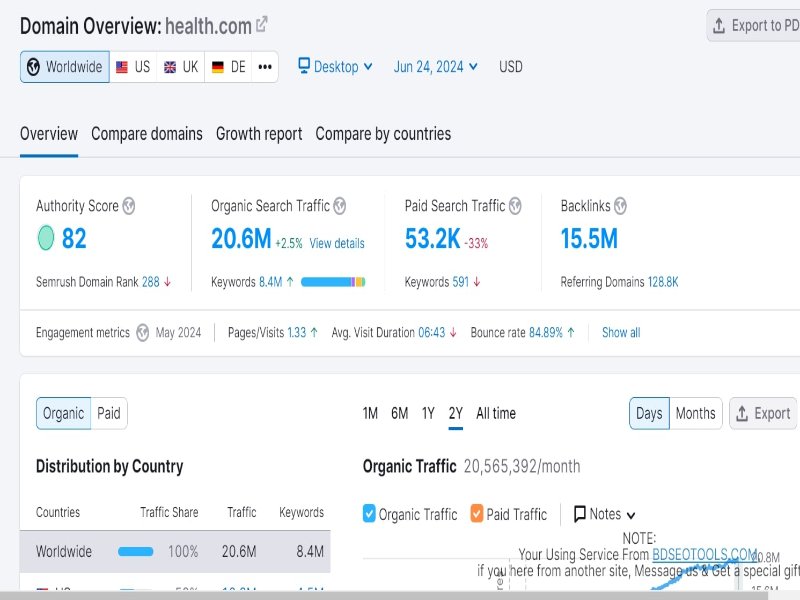800x600 pixels.
Task: Click the Backlinks info icon
Action: pos(620,206)
